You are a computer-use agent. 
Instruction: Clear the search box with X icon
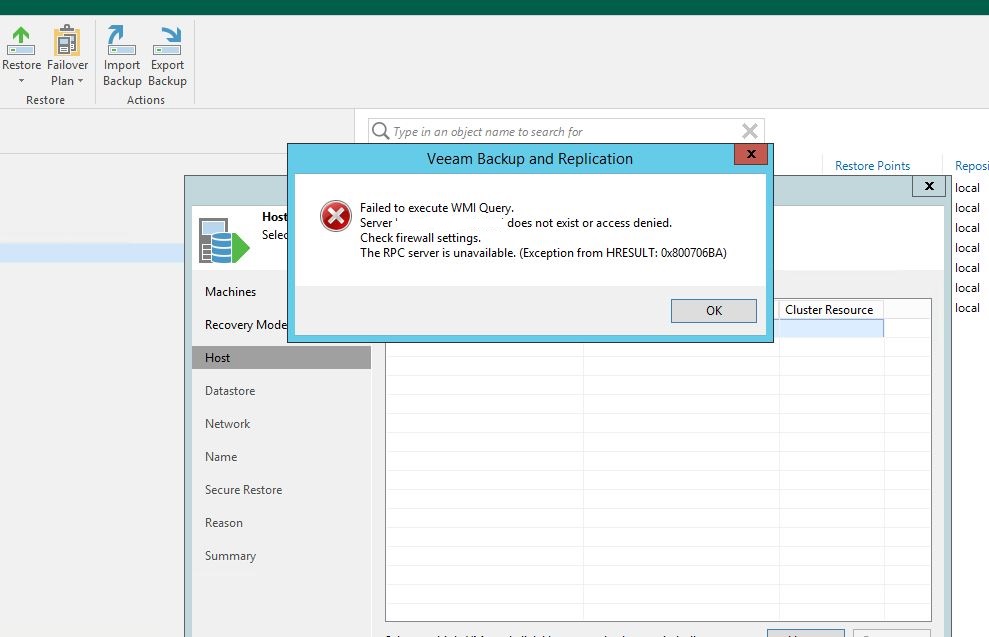point(749,131)
